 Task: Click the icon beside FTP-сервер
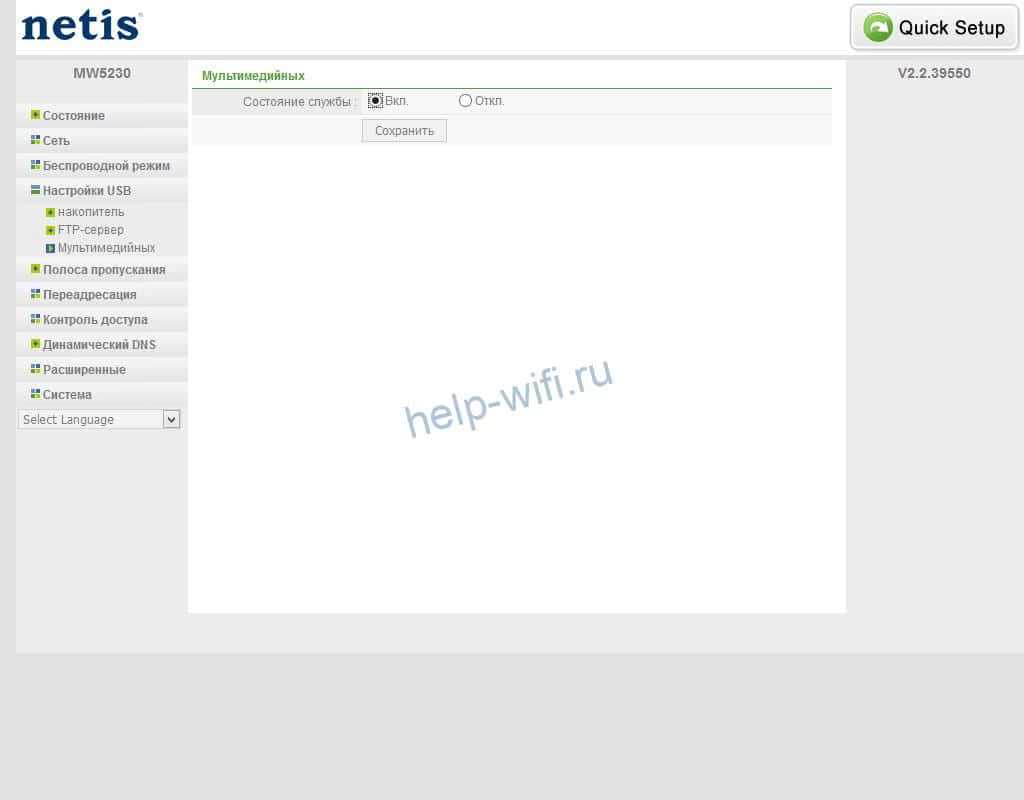[50, 230]
